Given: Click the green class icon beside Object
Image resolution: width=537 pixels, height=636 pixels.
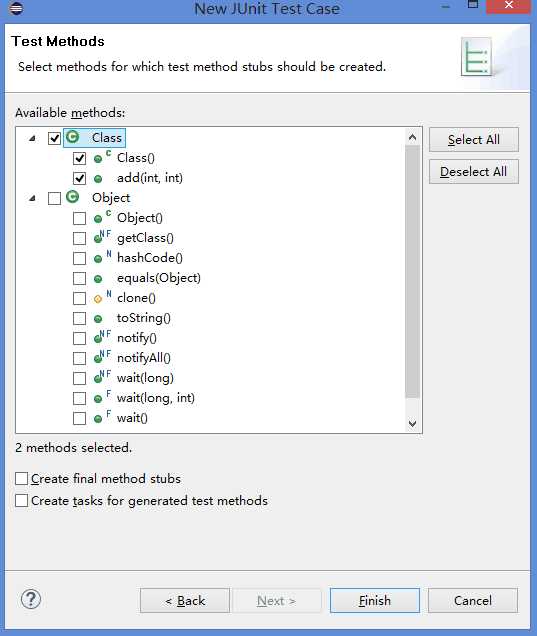Looking at the screenshot, I should click(73, 197).
